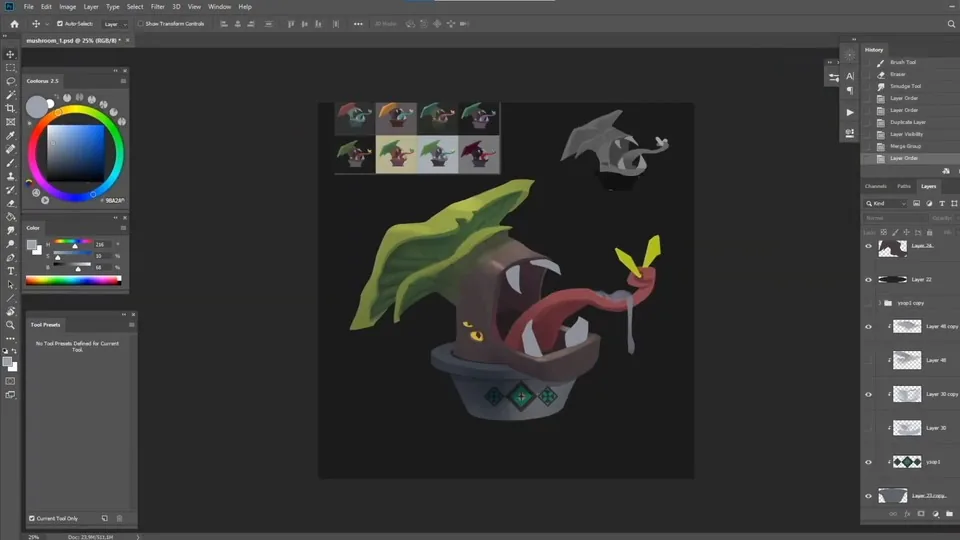Image resolution: width=960 pixels, height=540 pixels.
Task: Add layer style fx icon
Action: point(907,514)
